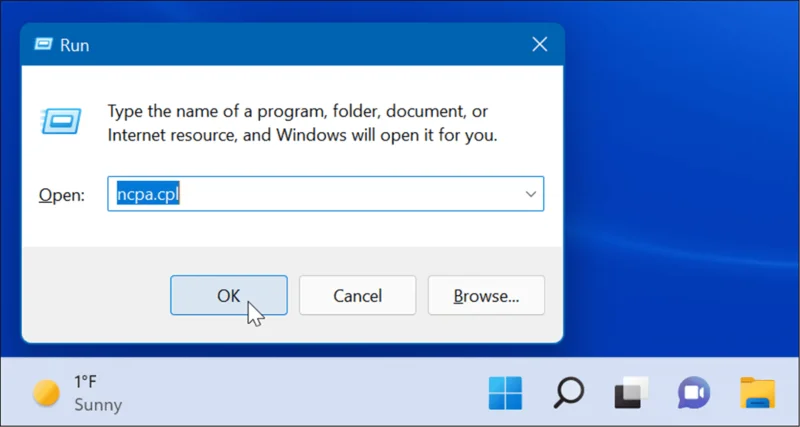Click the "Open:" label
The image size is (800, 427).
[62, 195]
